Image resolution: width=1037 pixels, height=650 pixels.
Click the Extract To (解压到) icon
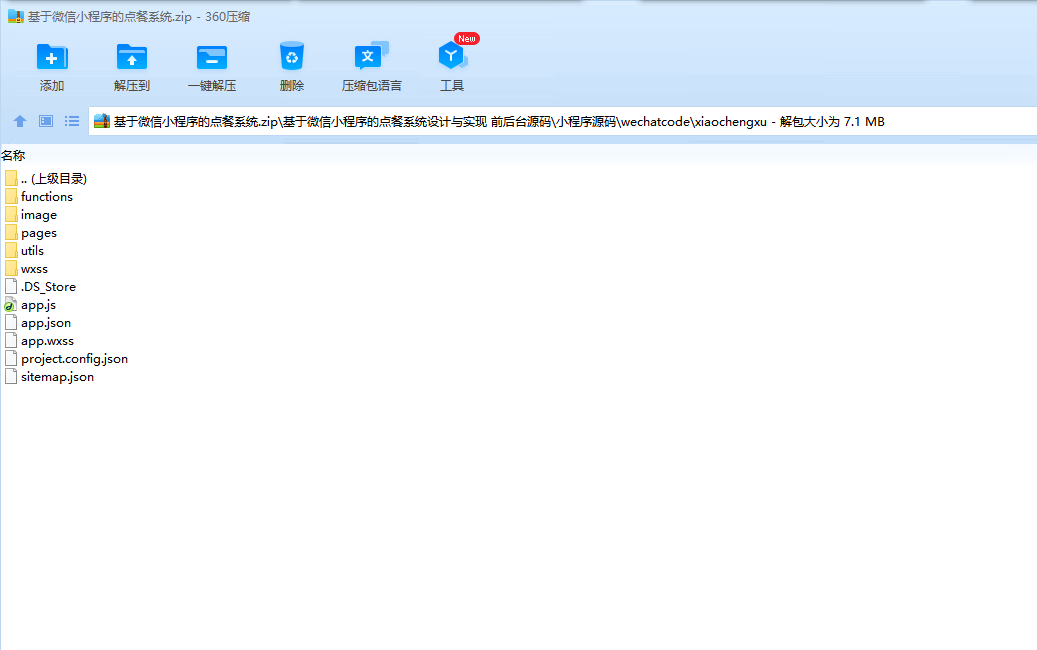[132, 58]
